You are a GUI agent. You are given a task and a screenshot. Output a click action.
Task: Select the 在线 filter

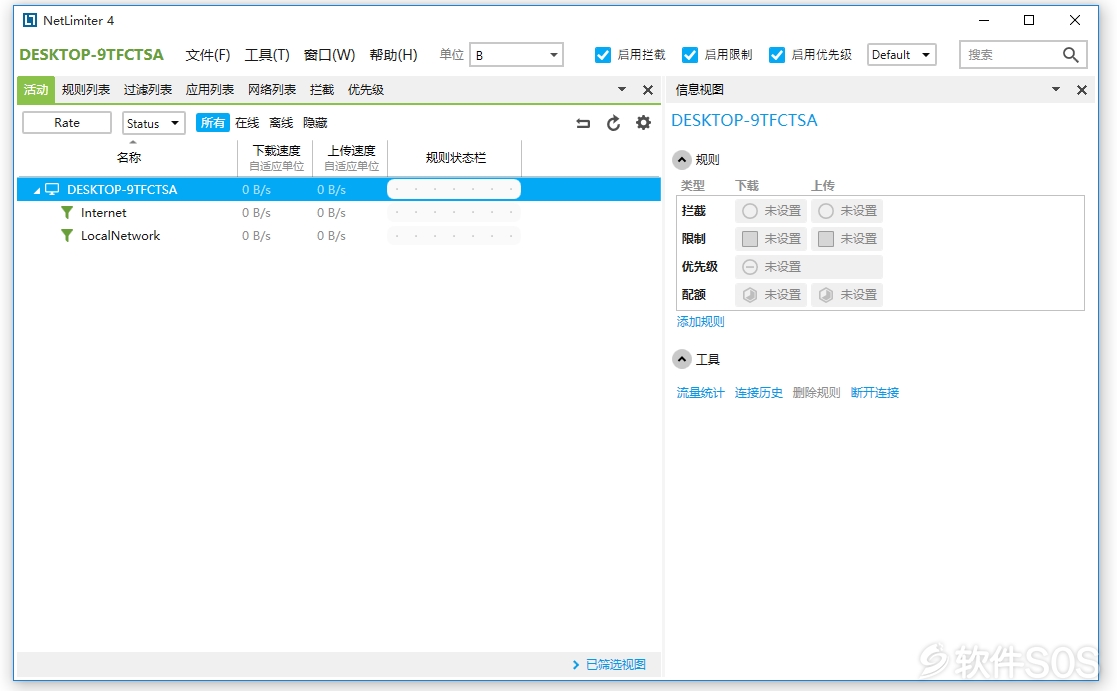click(247, 123)
